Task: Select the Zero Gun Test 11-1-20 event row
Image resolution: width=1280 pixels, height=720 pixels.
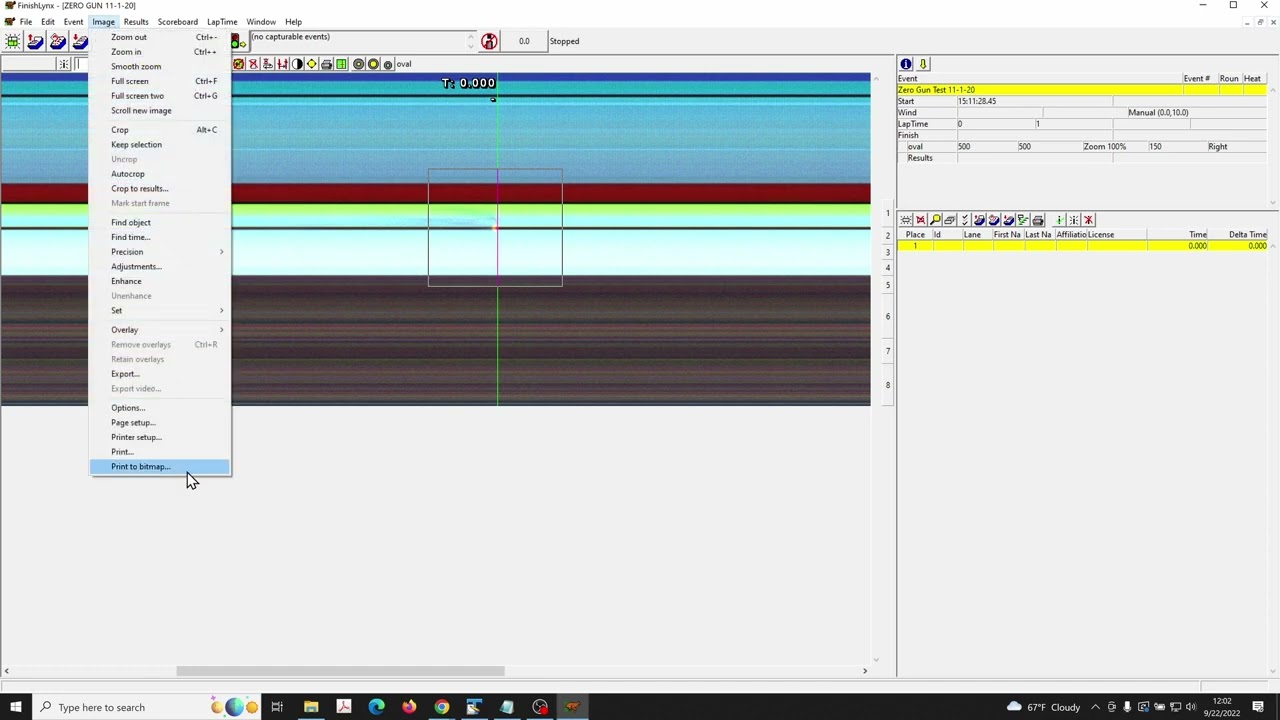Action: coord(1083,90)
